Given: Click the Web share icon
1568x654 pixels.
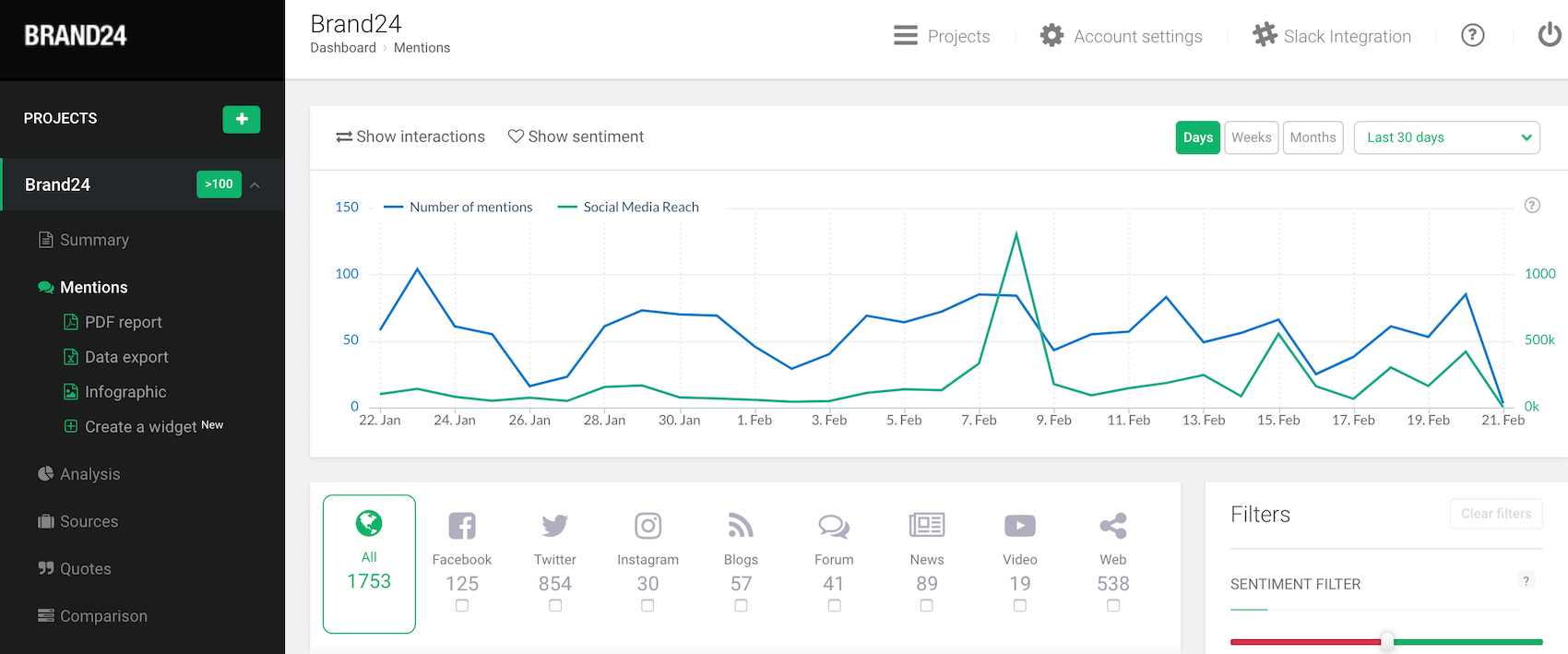Looking at the screenshot, I should coord(1113,526).
